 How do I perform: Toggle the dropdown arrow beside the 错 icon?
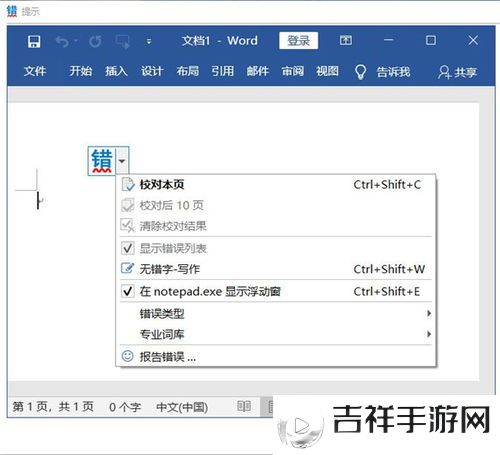122,161
